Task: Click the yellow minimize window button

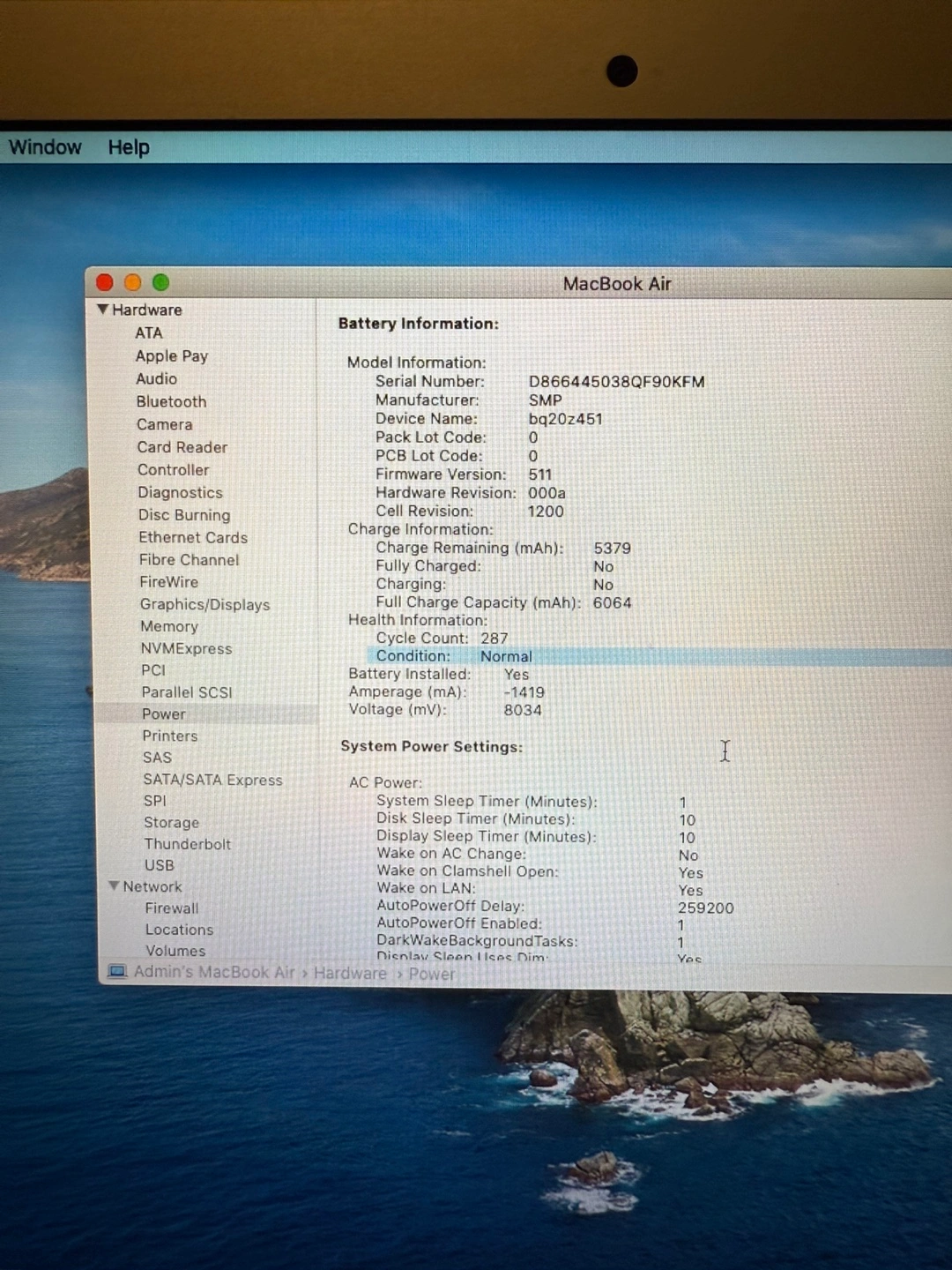Action: click(x=132, y=282)
